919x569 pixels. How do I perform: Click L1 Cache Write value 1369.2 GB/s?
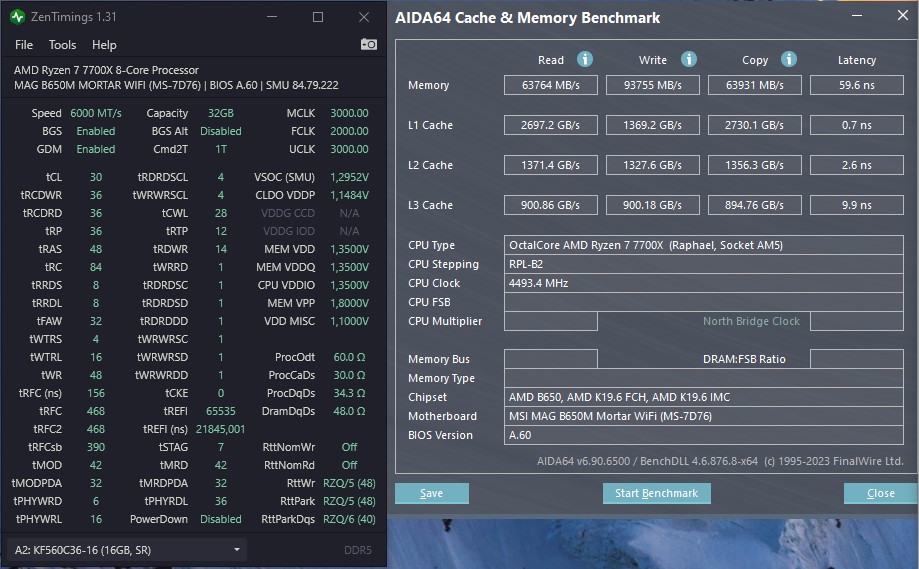click(x=652, y=125)
